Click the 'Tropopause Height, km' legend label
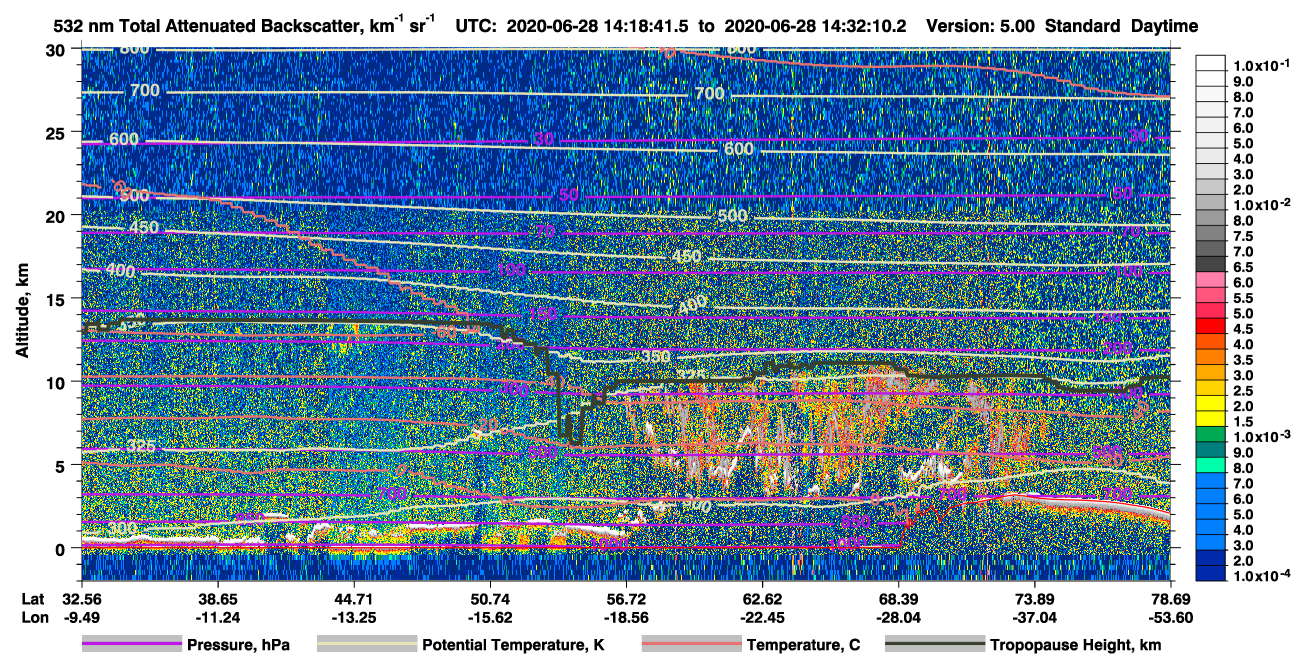This screenshot has height=667, width=1300. coord(1075,646)
